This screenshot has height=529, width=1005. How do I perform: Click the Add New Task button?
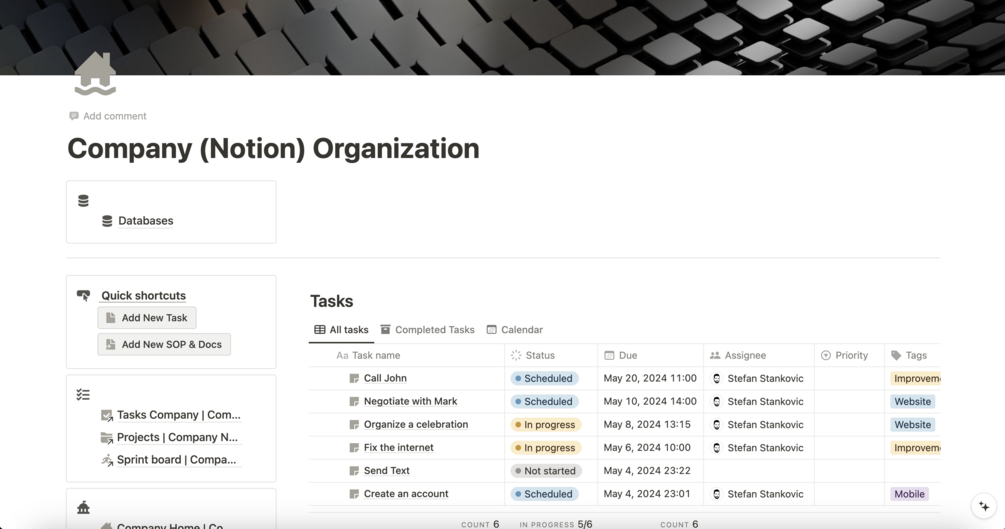click(147, 318)
